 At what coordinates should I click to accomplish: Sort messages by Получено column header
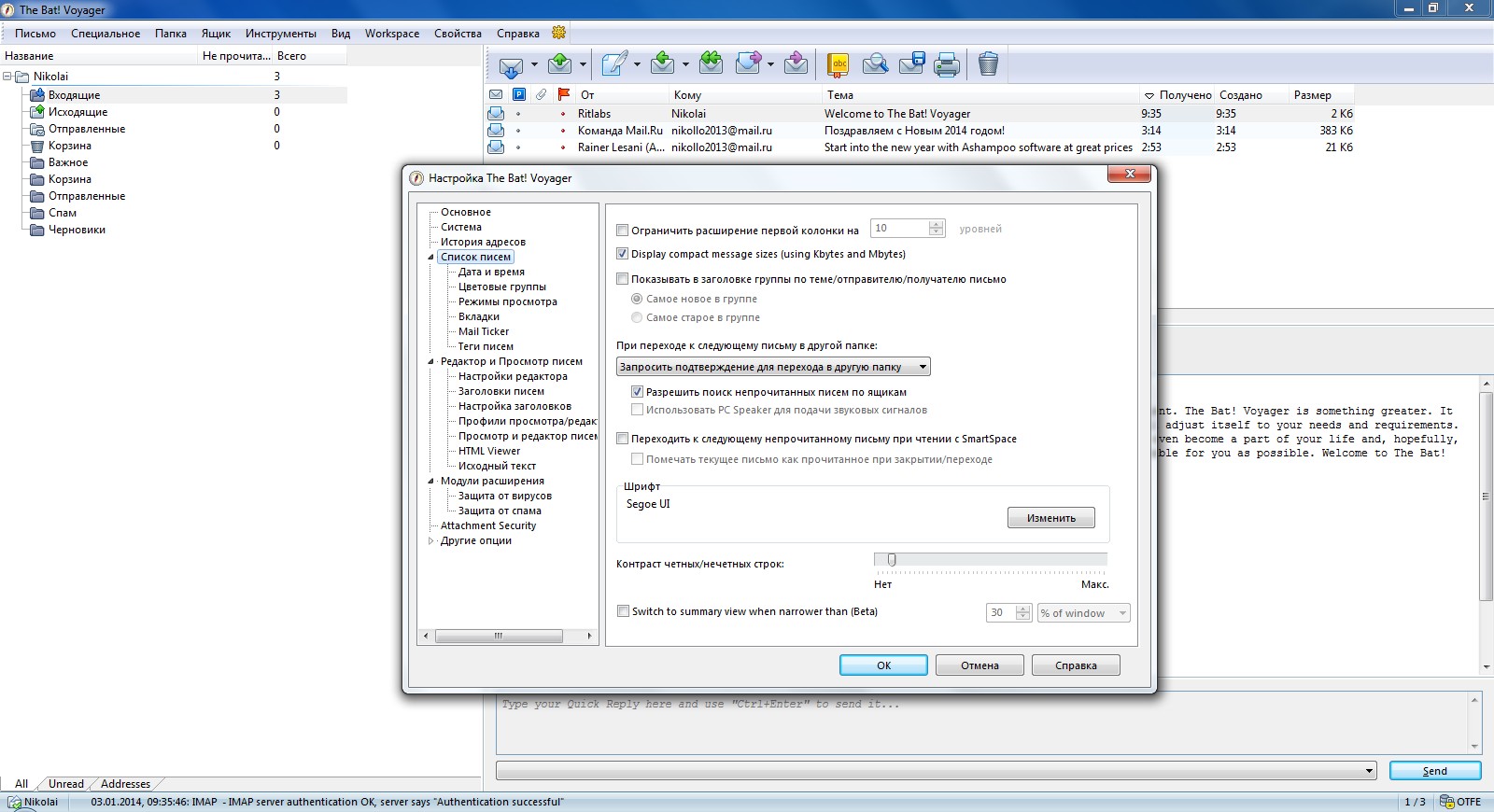pyautogui.click(x=1177, y=95)
